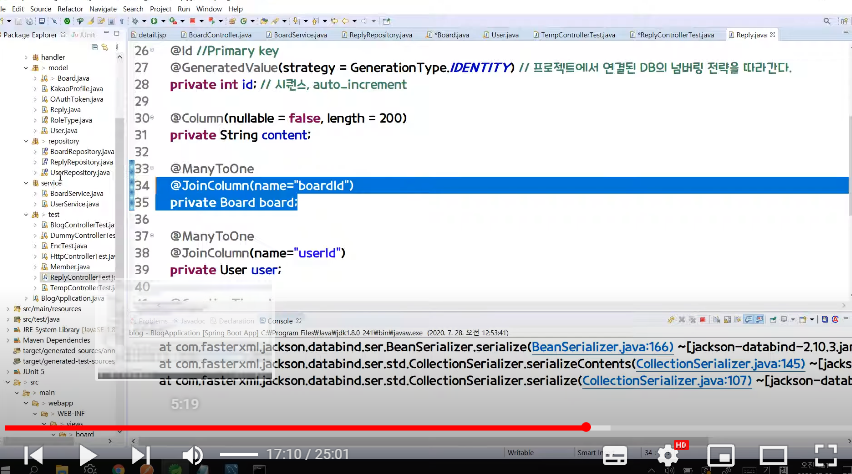Expand the src/main/resources folder
Image resolution: width=852 pixels, height=474 pixels.
pyautogui.click(x=8, y=309)
